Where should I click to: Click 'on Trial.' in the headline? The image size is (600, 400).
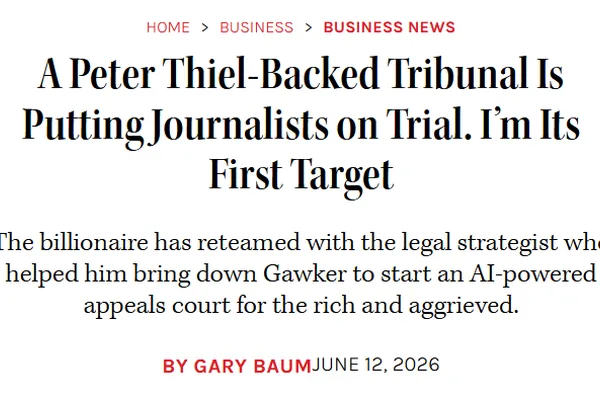[404, 125]
